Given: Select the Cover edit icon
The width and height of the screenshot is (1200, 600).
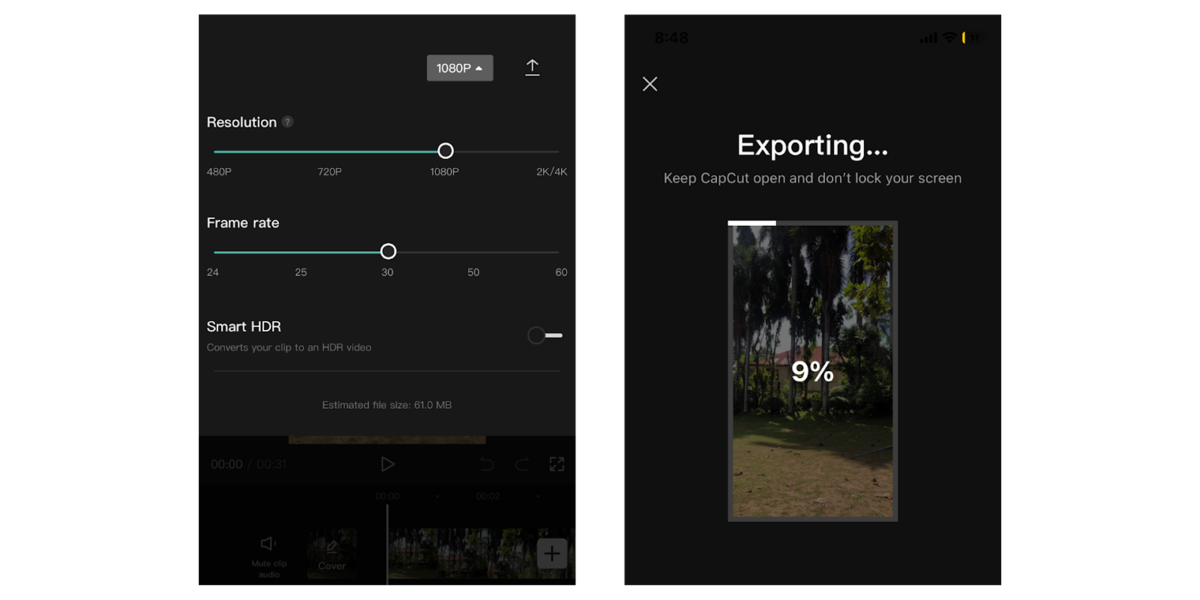Looking at the screenshot, I should pos(332,545).
